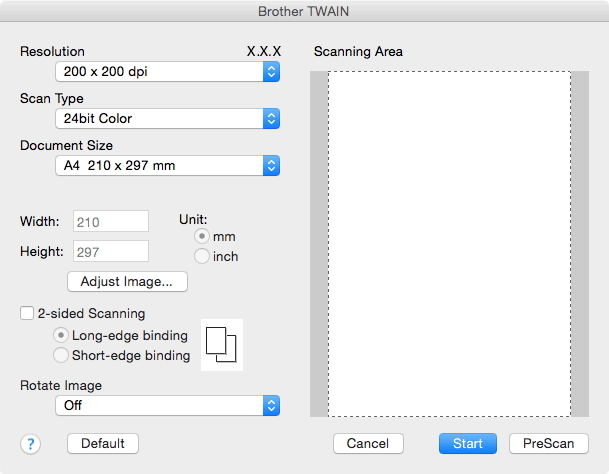The image size is (609, 474).
Task: Begin scanning with the Start button
Action: point(468,444)
